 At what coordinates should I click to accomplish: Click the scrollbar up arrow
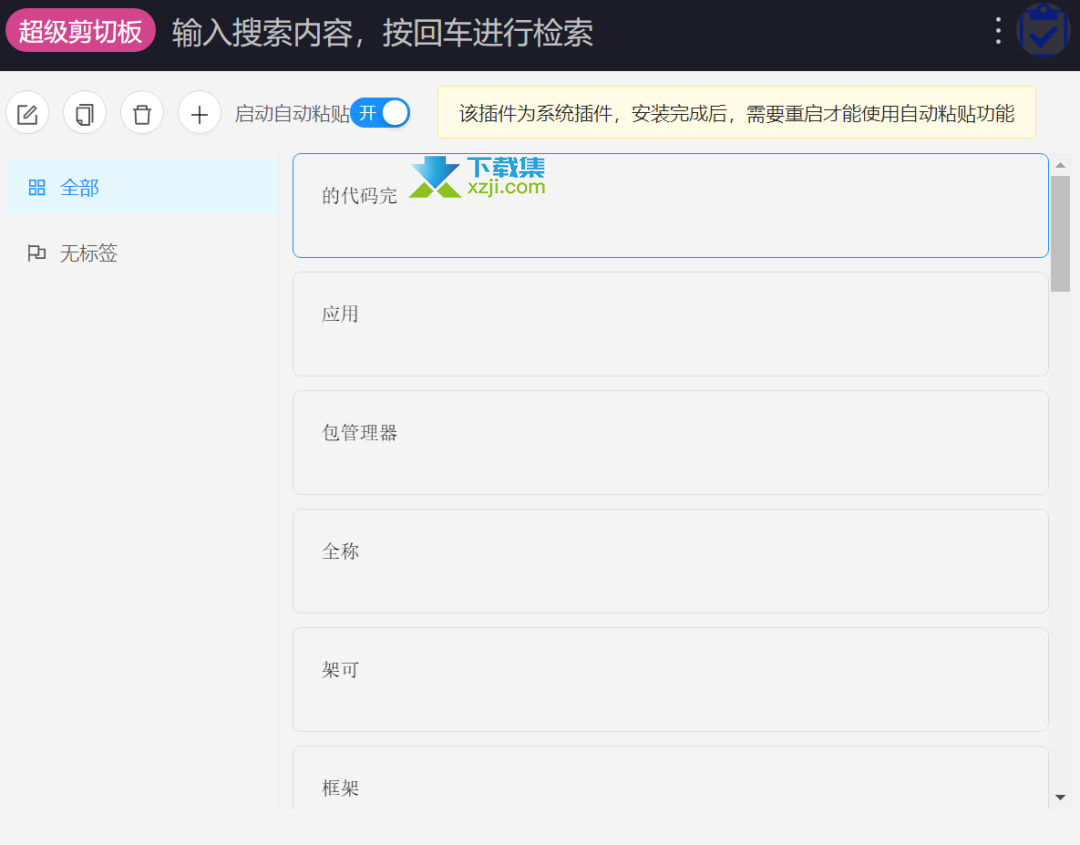click(x=1060, y=165)
